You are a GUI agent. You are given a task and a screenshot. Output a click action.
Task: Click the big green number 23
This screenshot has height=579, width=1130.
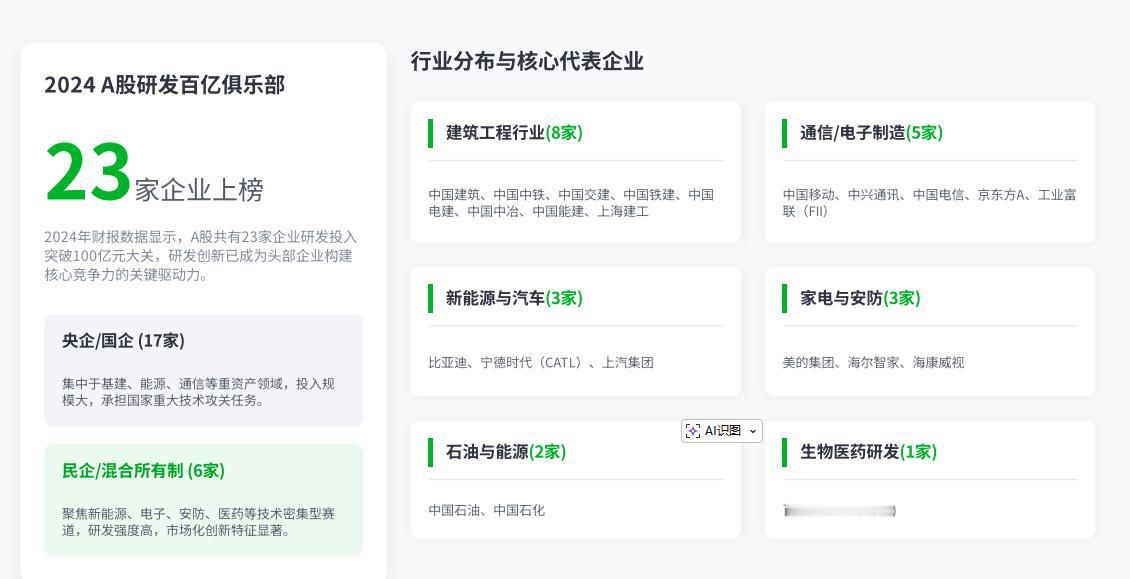(86, 170)
